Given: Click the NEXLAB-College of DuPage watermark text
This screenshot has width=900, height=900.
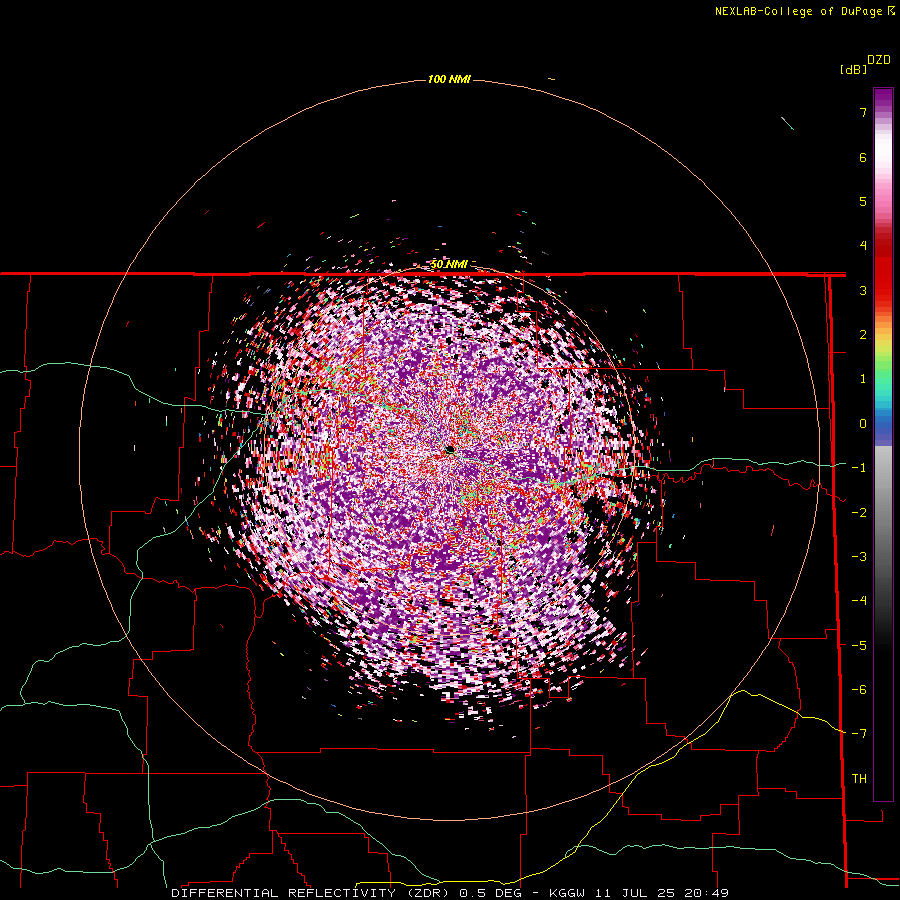Looking at the screenshot, I should coord(804,11).
